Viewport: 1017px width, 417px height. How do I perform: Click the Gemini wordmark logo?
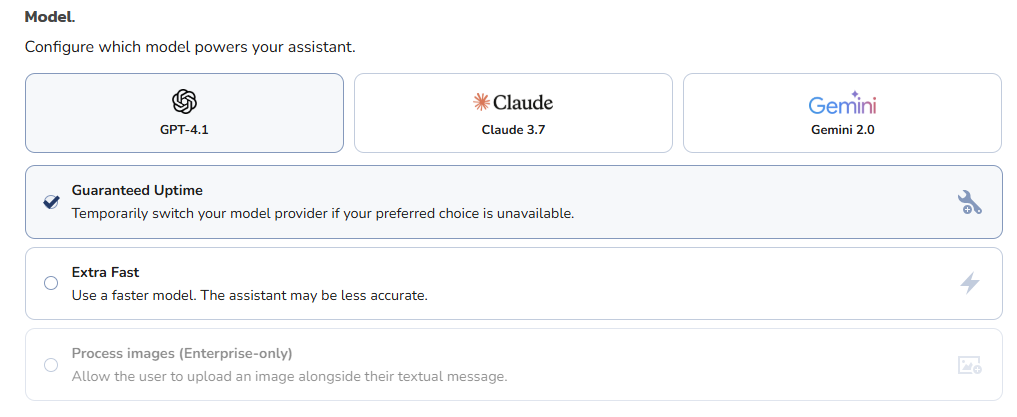click(843, 103)
